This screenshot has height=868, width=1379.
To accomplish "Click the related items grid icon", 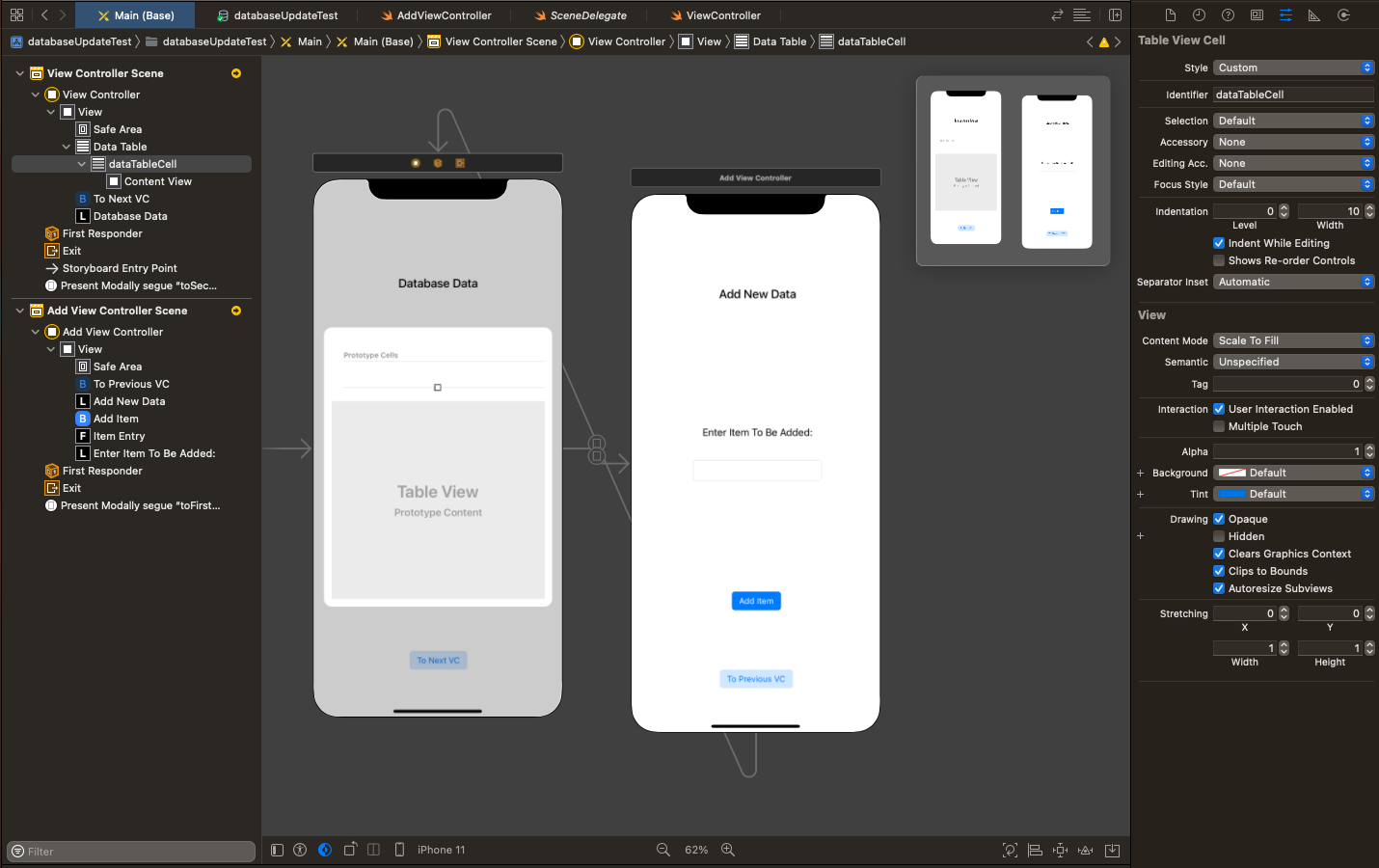I will [x=16, y=15].
